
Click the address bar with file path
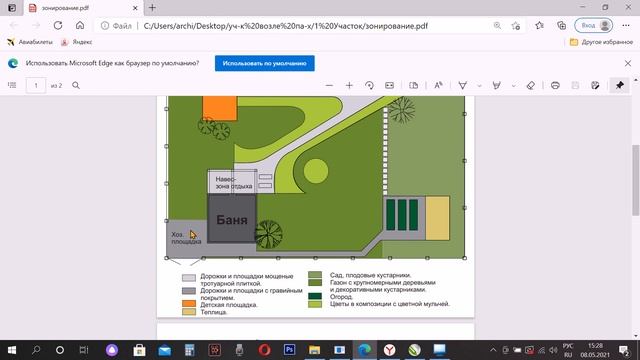click(x=286, y=26)
